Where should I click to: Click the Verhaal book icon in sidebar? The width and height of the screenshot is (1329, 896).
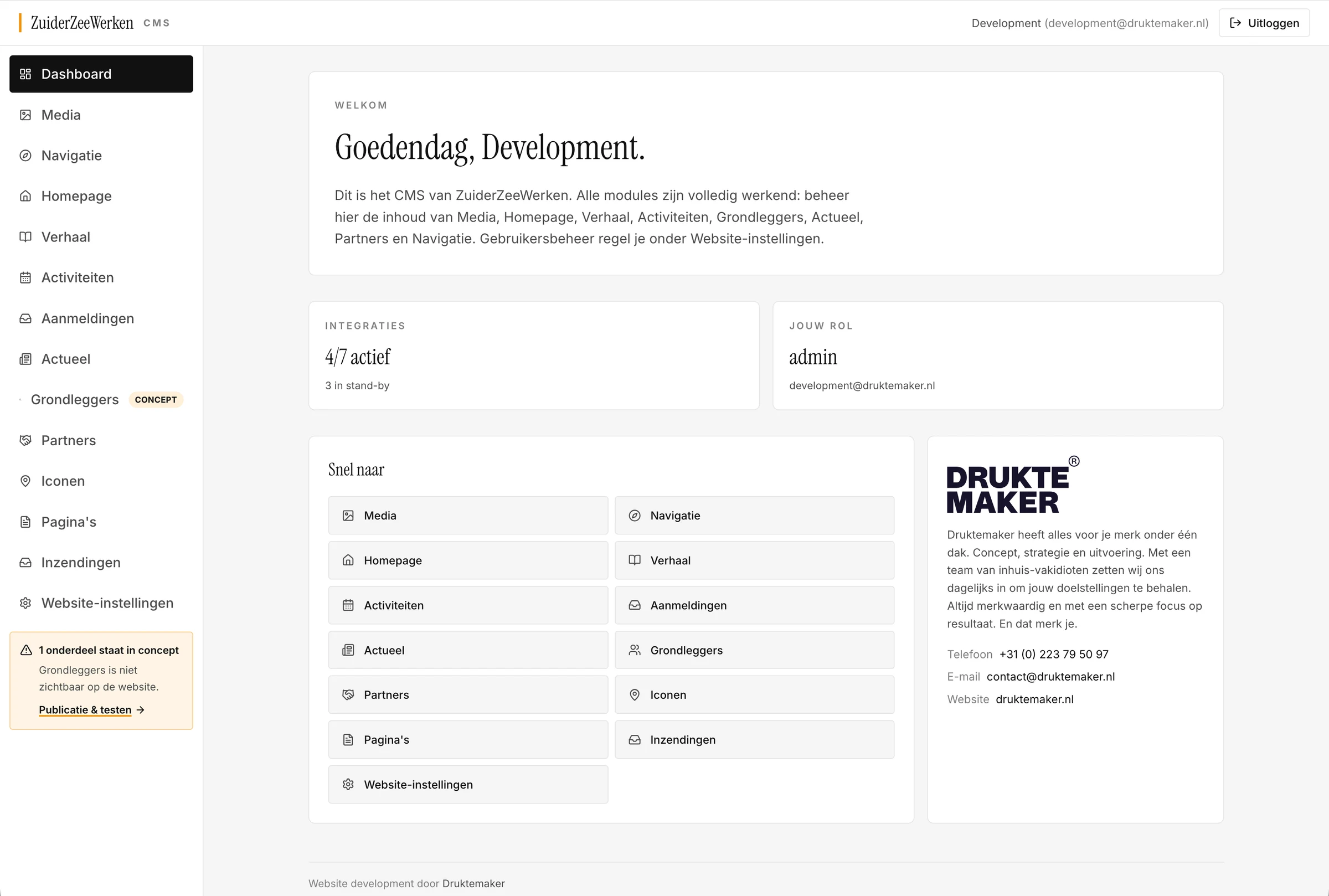(x=25, y=236)
